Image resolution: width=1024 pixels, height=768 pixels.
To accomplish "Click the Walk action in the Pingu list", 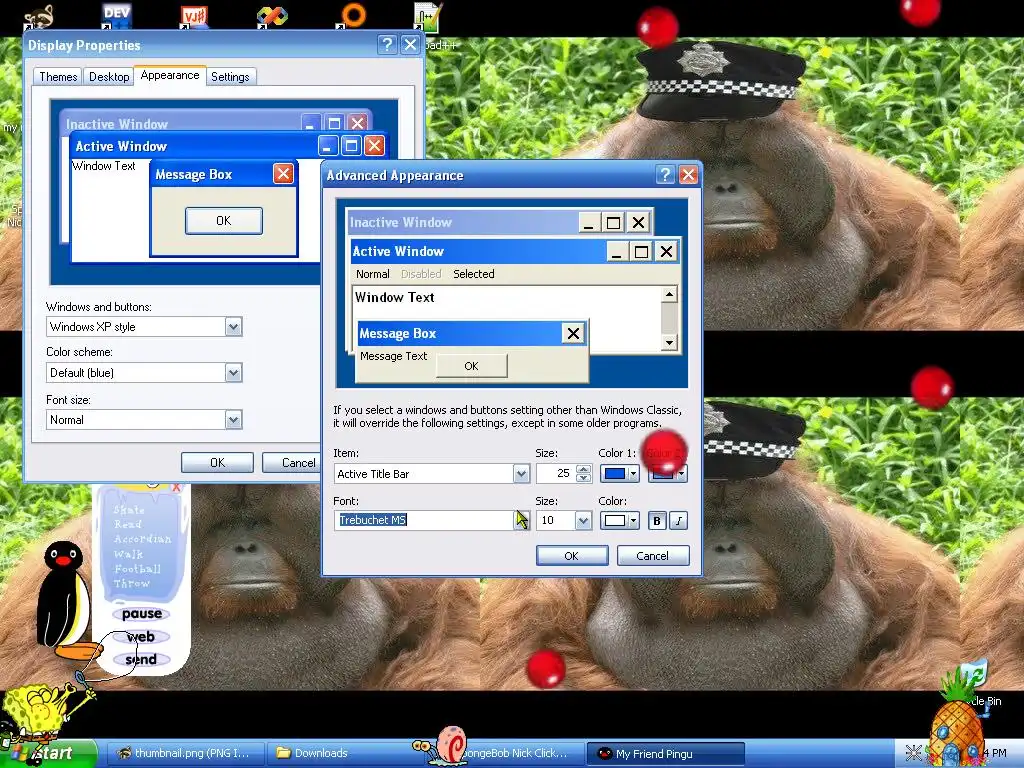I will (x=128, y=554).
